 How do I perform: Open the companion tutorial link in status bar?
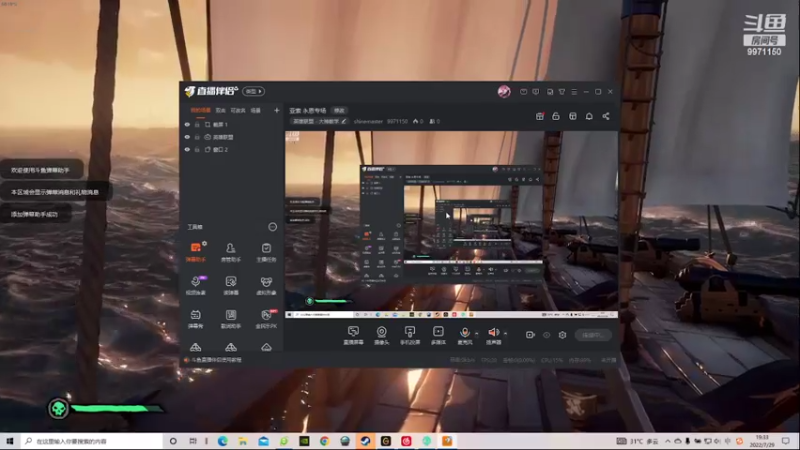(x=216, y=360)
